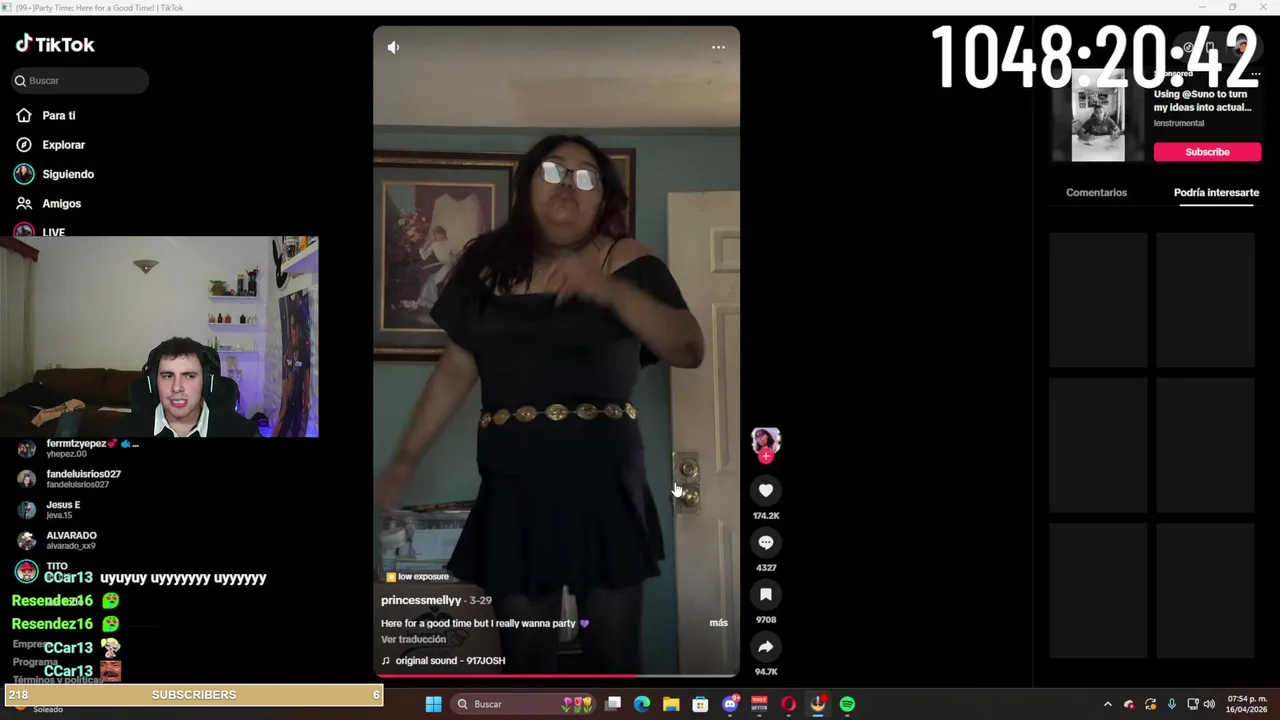
Task: Open the video three-dot options menu
Action: pyautogui.click(x=718, y=47)
